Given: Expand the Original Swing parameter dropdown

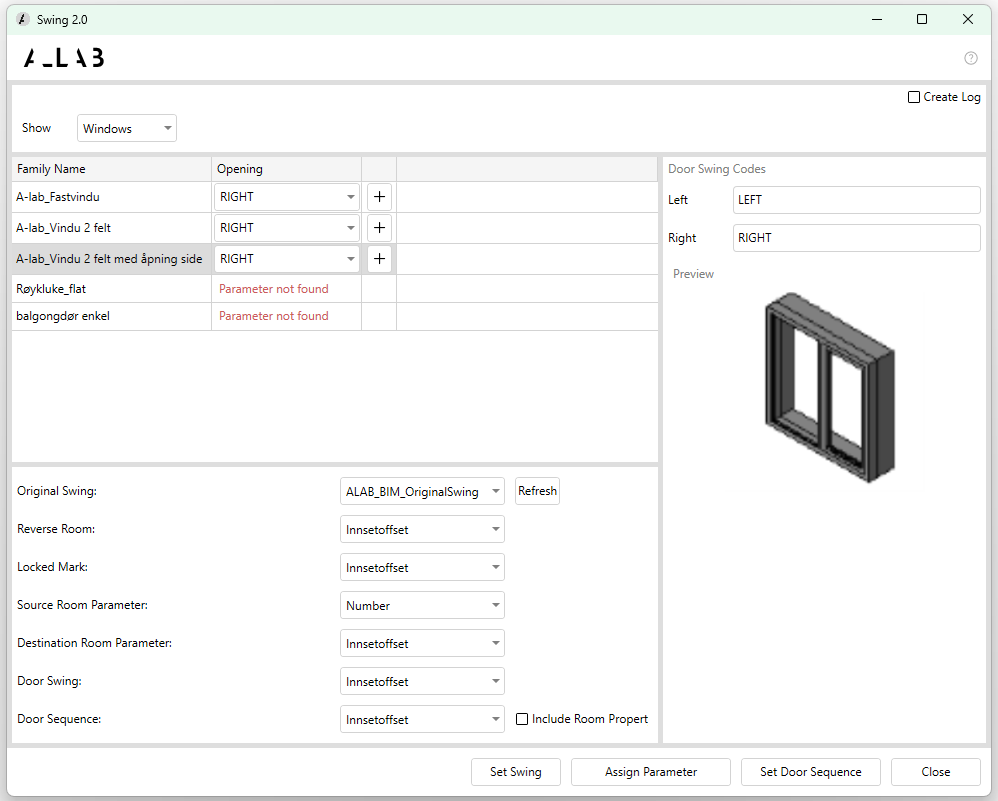Looking at the screenshot, I should 422,492.
